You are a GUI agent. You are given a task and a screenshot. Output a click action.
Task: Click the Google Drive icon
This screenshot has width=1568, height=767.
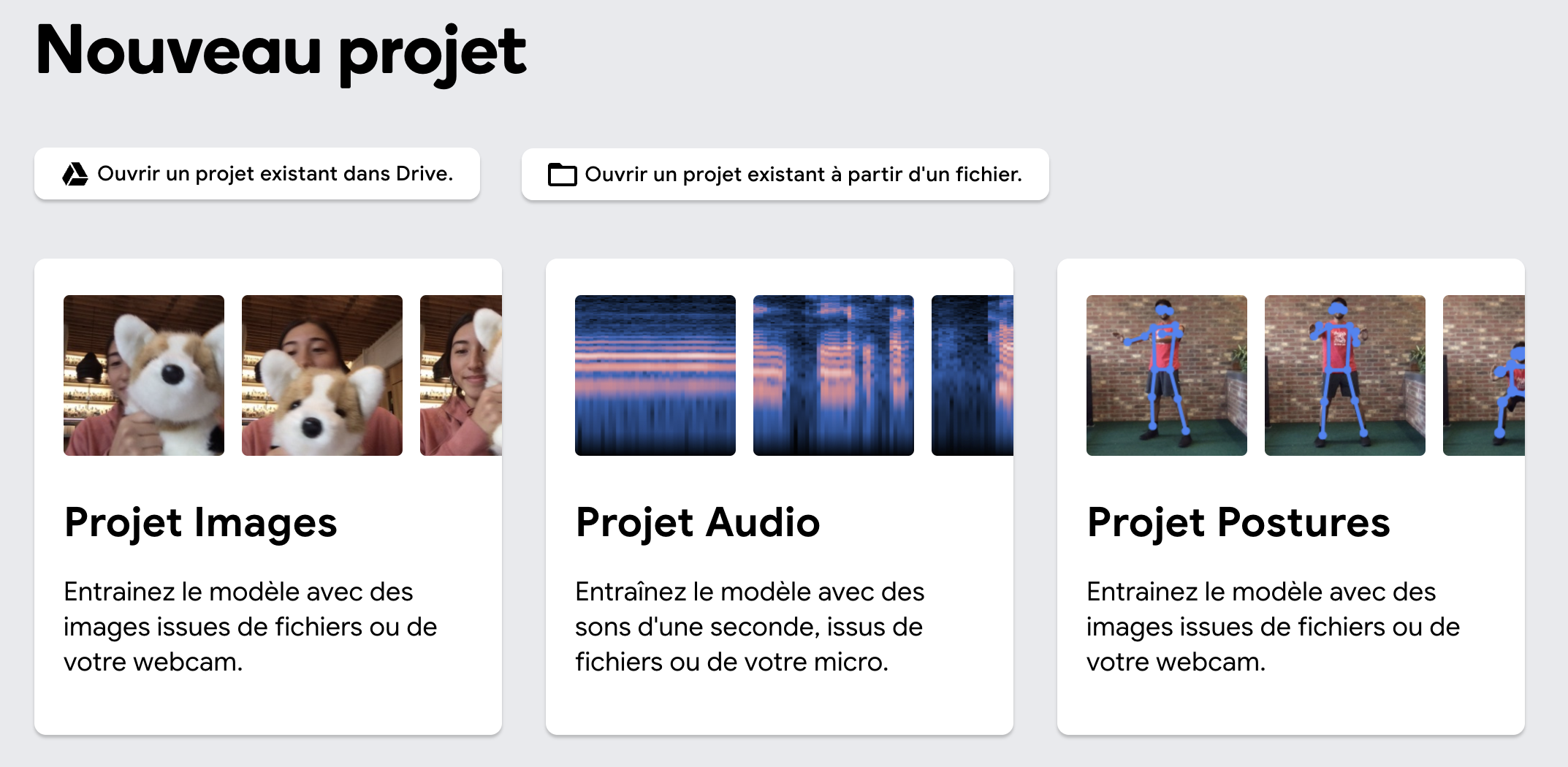click(75, 174)
